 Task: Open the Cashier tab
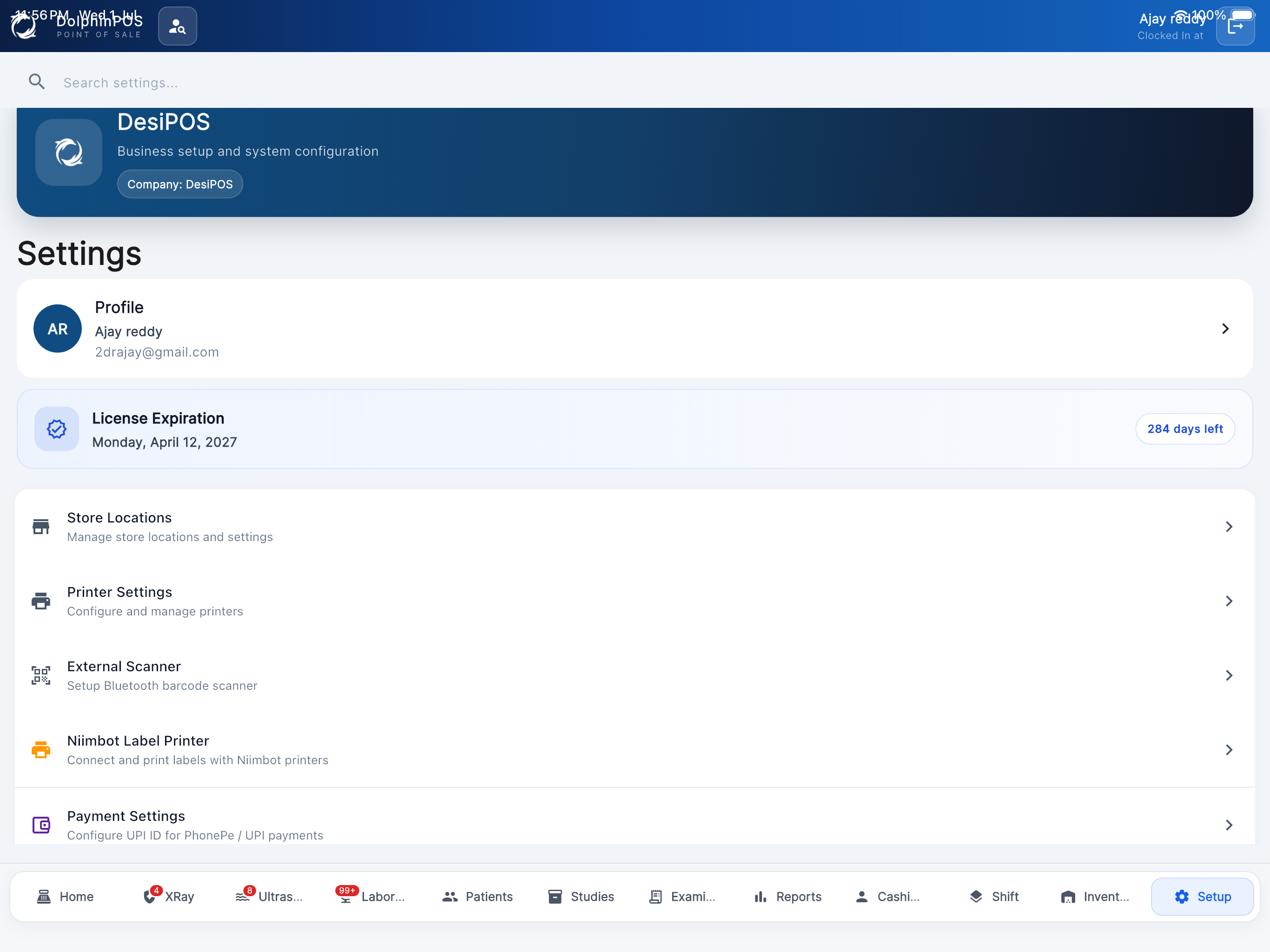887,896
